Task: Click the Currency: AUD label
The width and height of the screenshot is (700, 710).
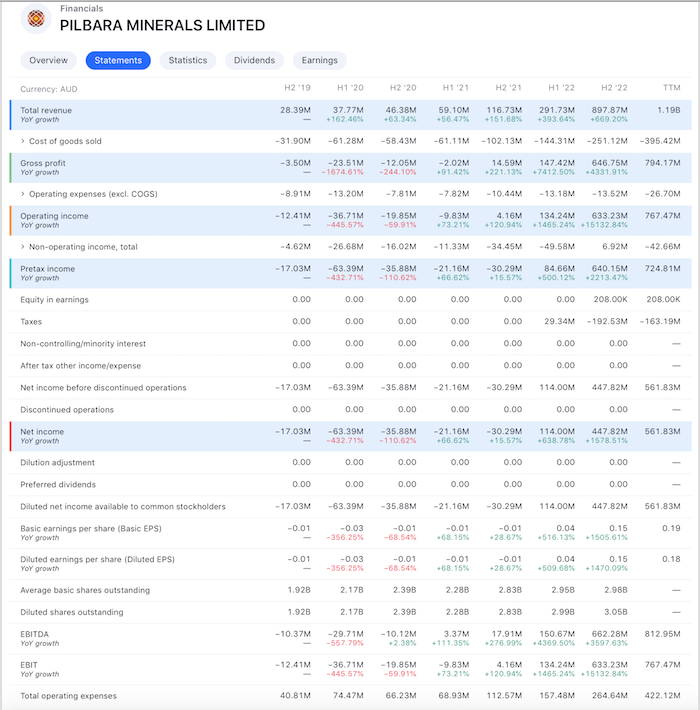Action: tap(49, 89)
